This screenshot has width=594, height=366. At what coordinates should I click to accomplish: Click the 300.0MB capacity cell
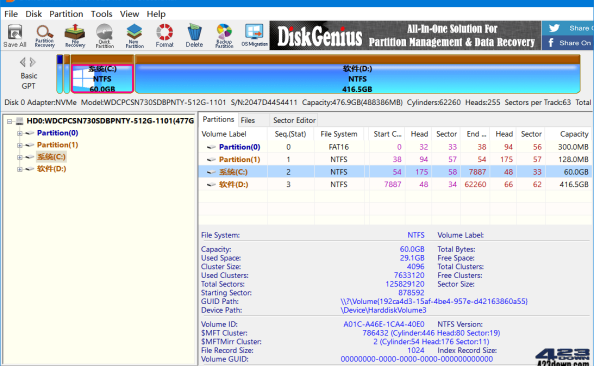pos(573,147)
